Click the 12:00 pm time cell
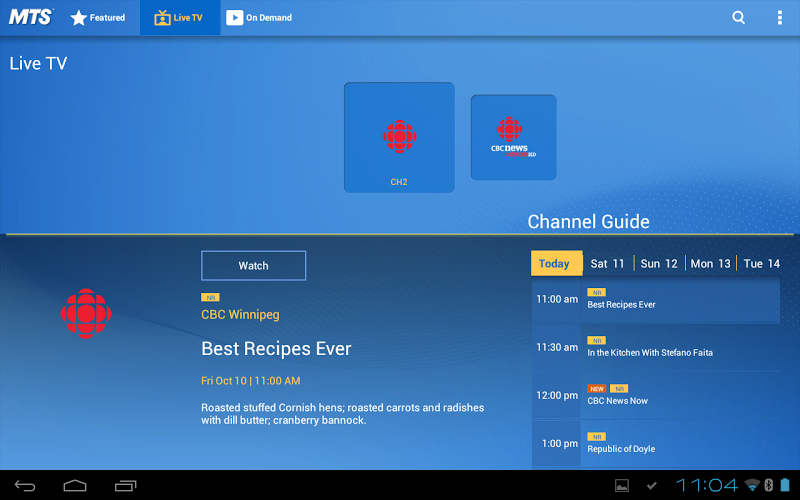 point(557,395)
